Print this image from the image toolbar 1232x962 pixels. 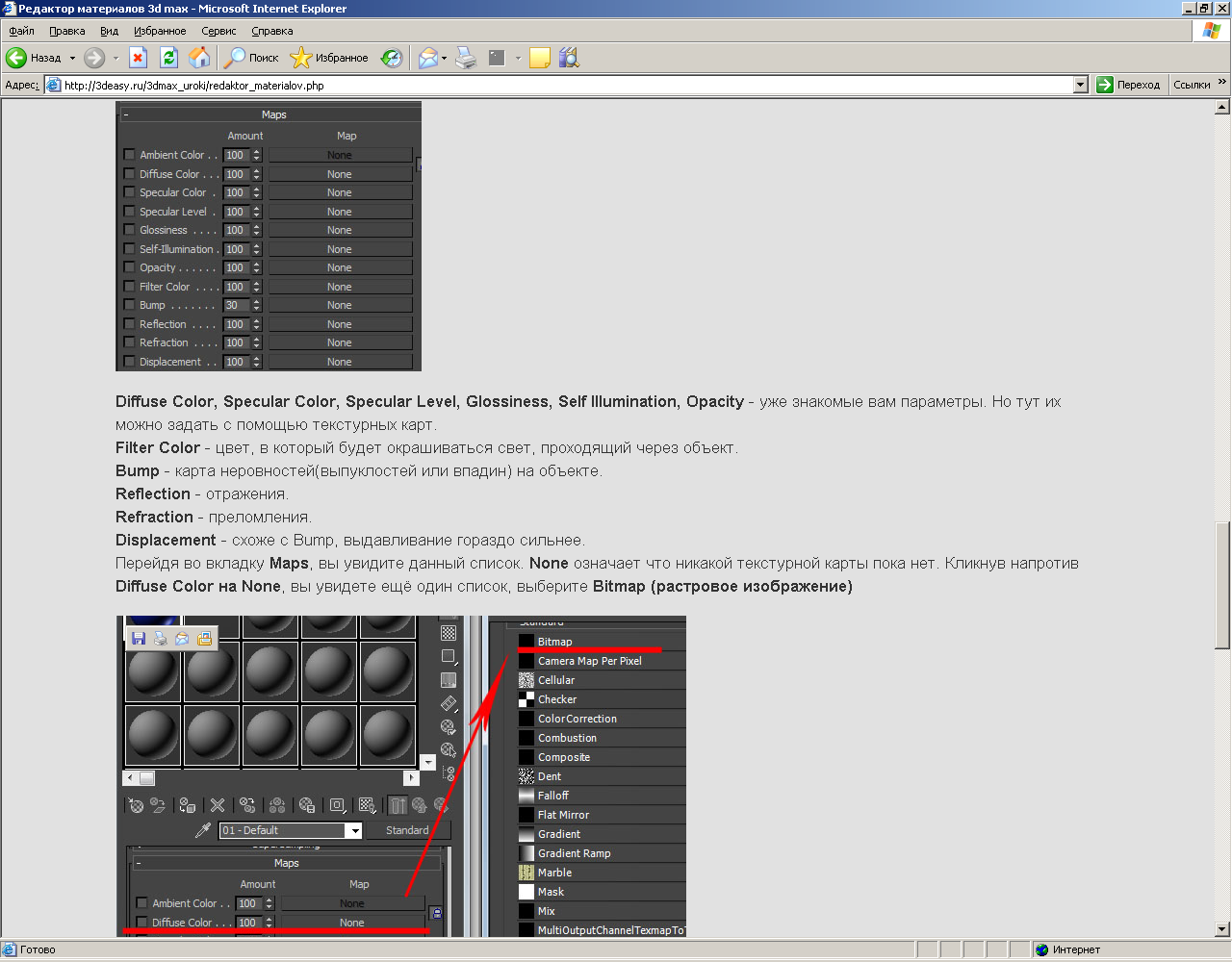click(x=161, y=639)
